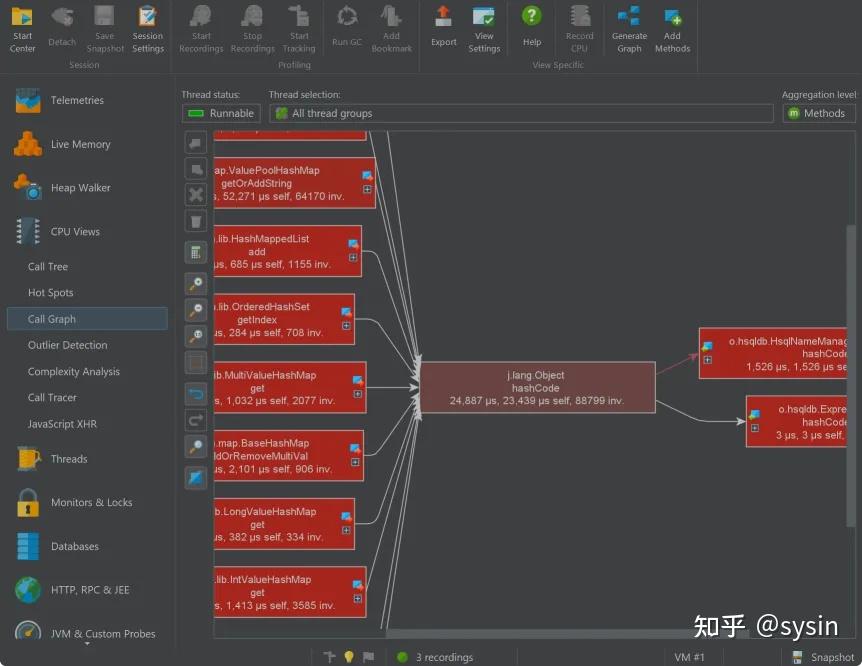
Task: Expand the hsqldb hashCode node plus sign
Action: point(707,360)
